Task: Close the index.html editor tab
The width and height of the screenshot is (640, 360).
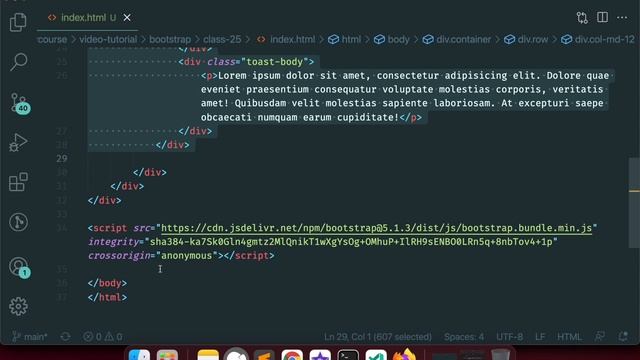Action: tap(127, 18)
